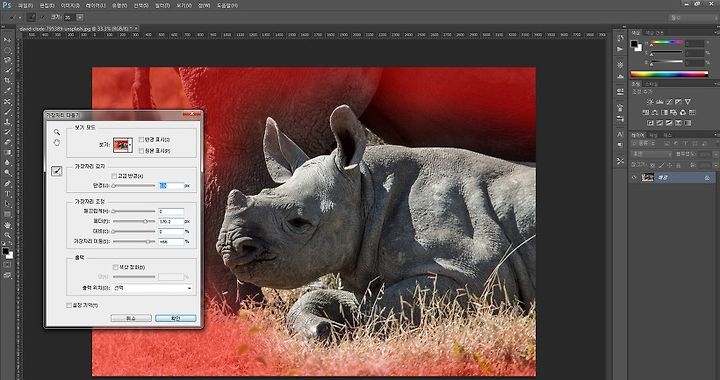Enable Decontaminate Colors (D) checkbox
720x380 pixels.
[x=115, y=267]
